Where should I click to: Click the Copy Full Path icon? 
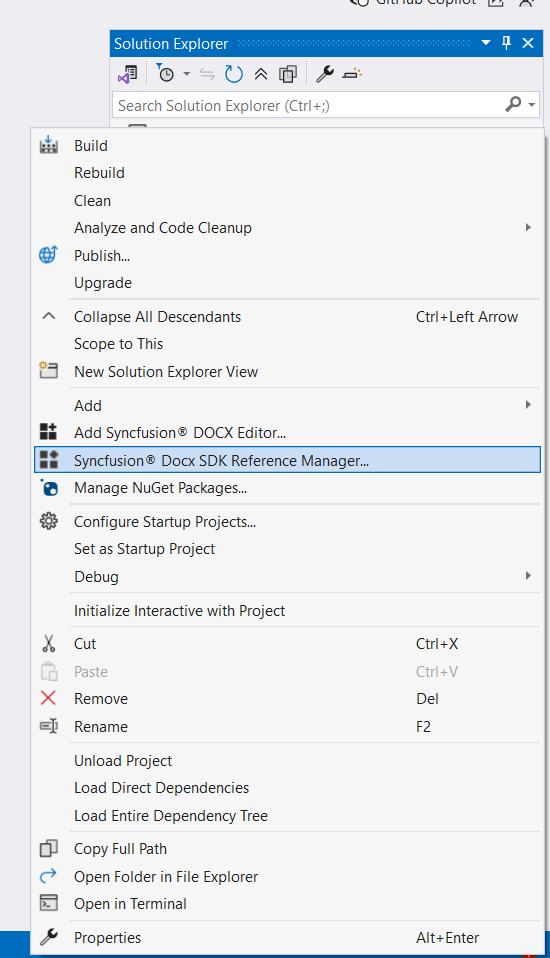click(48, 849)
